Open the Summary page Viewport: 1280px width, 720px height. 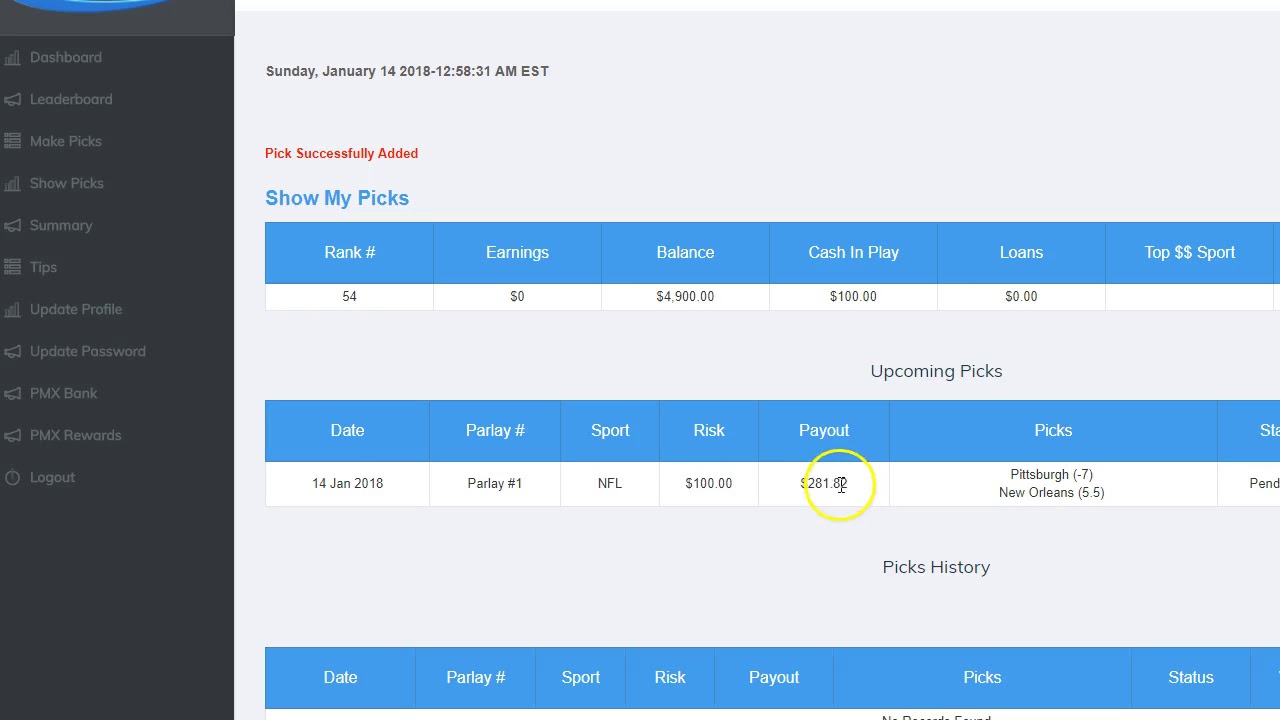coord(61,226)
